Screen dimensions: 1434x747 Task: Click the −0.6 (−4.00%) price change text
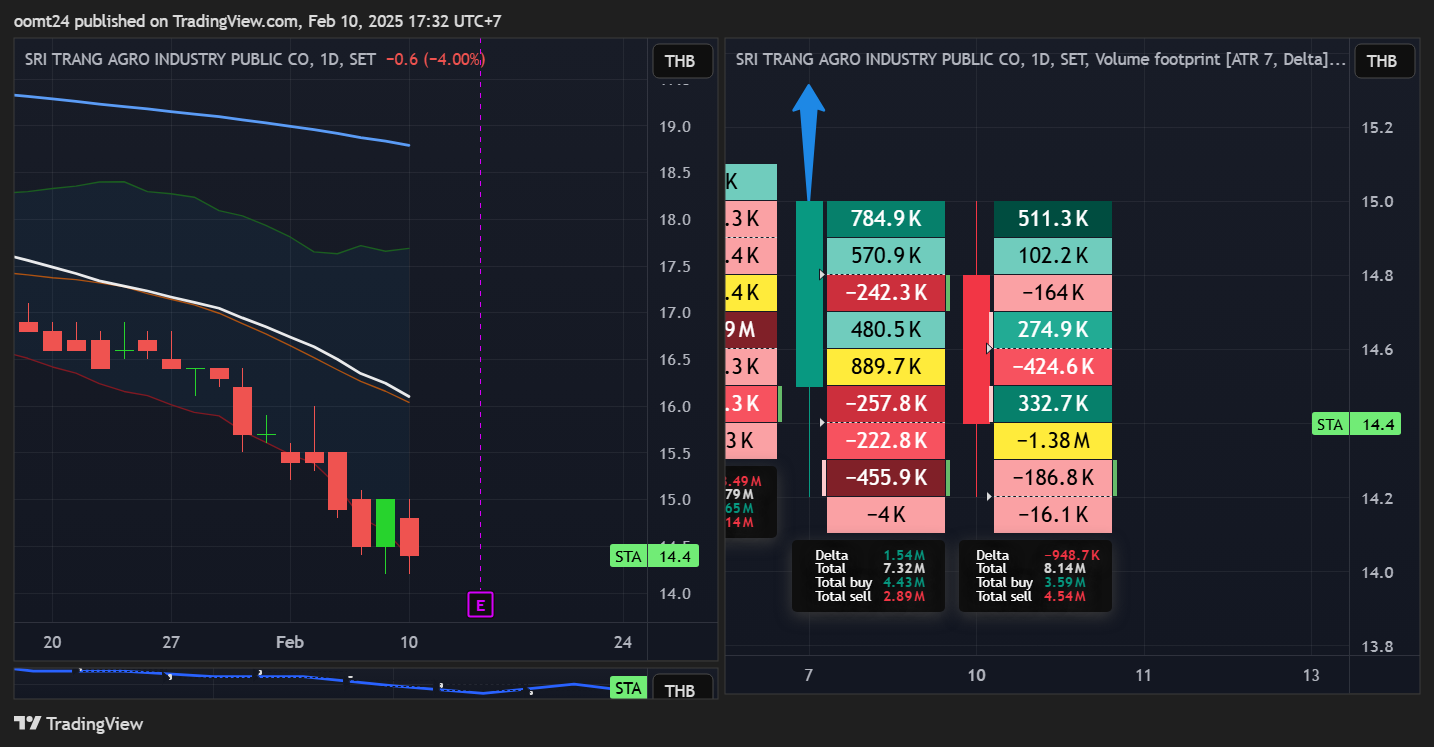point(434,59)
